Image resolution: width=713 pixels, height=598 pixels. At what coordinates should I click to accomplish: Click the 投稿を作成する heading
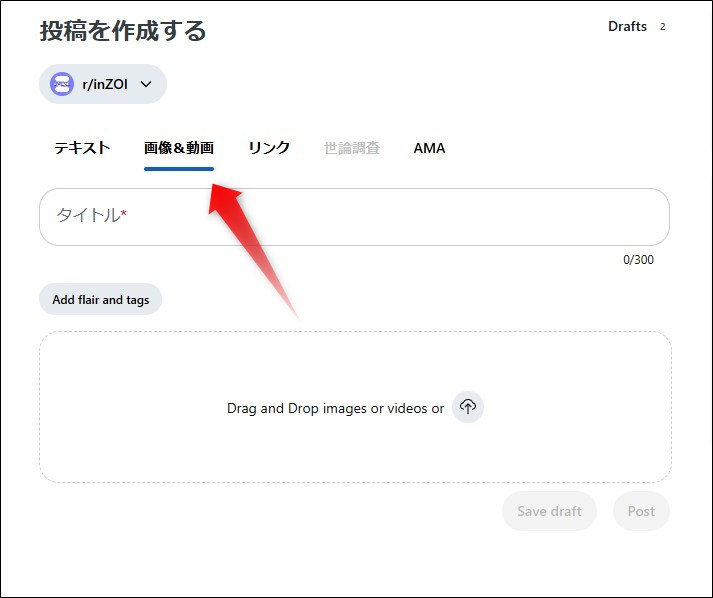(123, 31)
